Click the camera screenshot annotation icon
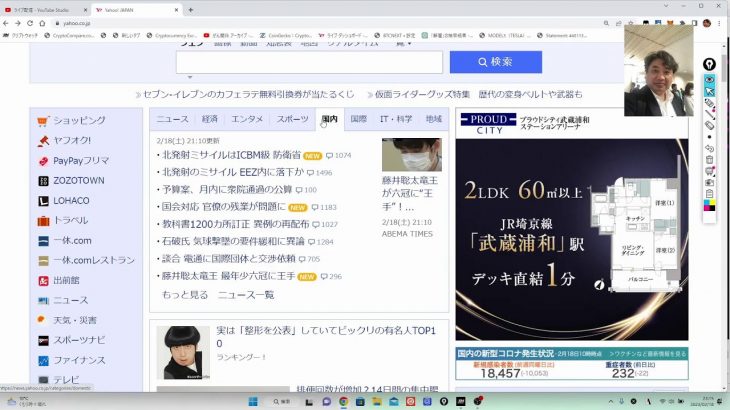This screenshot has height=410, width=730. click(709, 182)
